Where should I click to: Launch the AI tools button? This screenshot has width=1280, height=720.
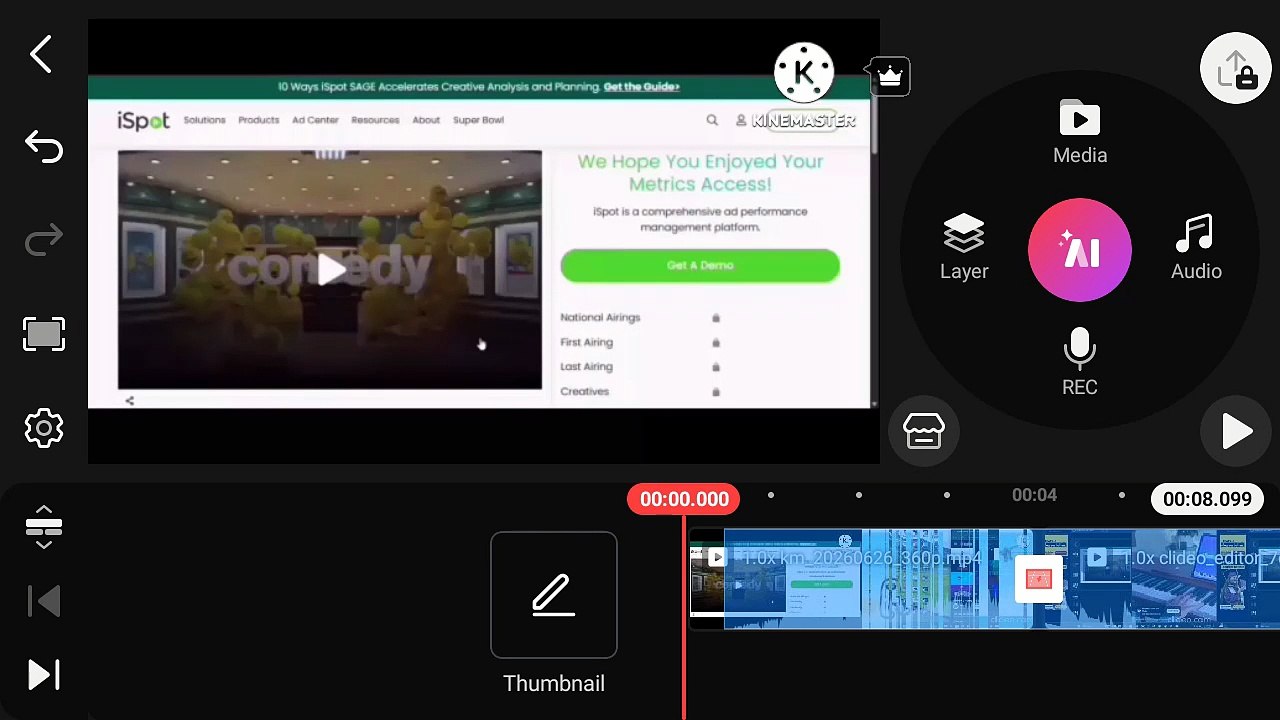click(x=1080, y=250)
